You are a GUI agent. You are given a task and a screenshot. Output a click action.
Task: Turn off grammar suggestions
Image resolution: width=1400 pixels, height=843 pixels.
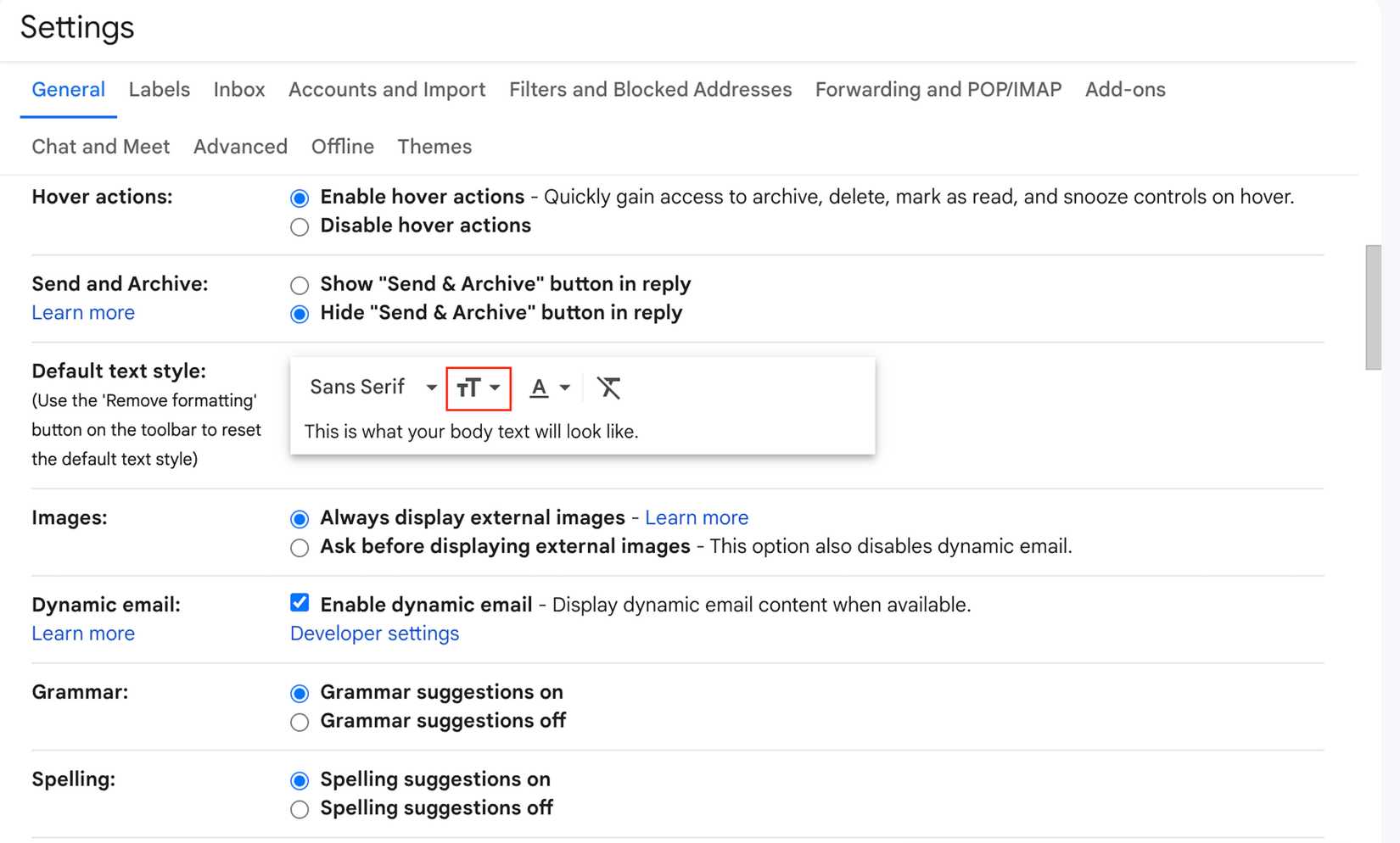pyautogui.click(x=299, y=722)
